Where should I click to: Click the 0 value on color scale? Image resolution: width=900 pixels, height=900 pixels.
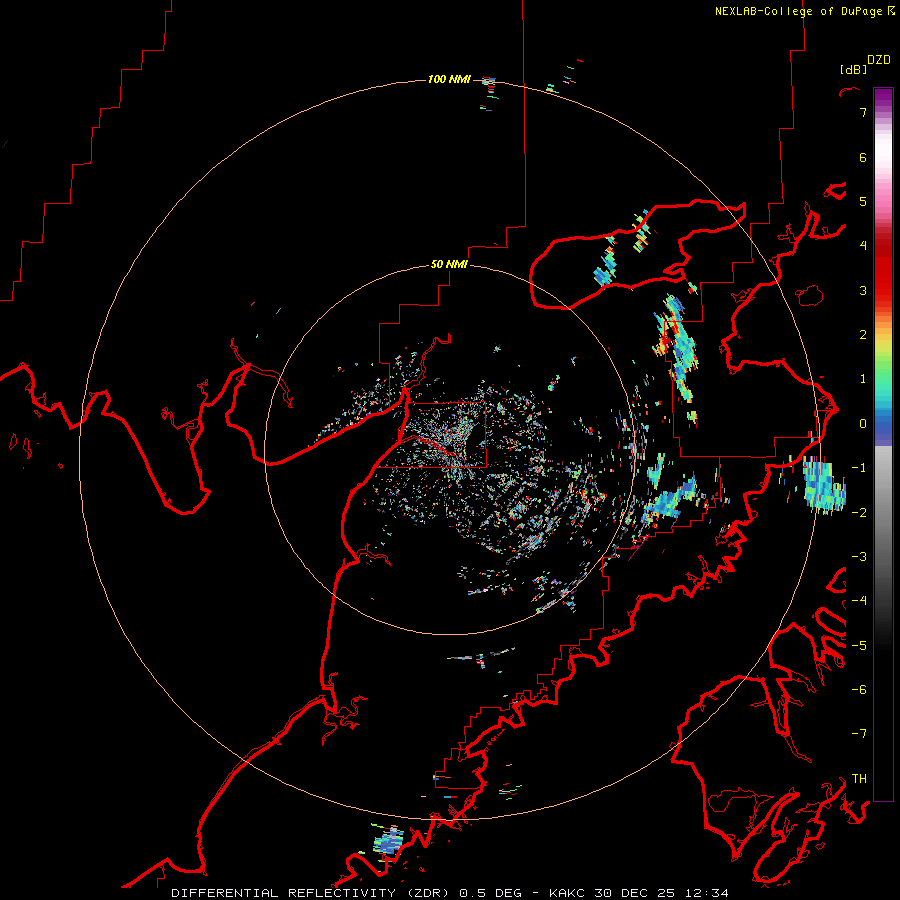[x=863, y=424]
